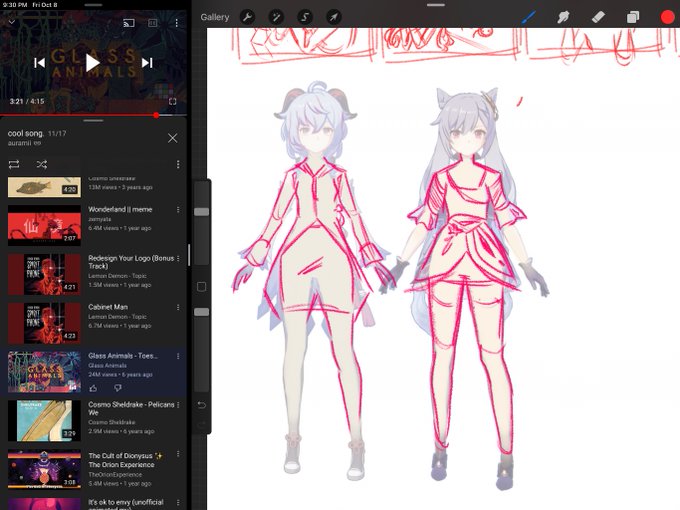Select the Smudge finger tool
This screenshot has width=680, height=510.
coord(562,17)
